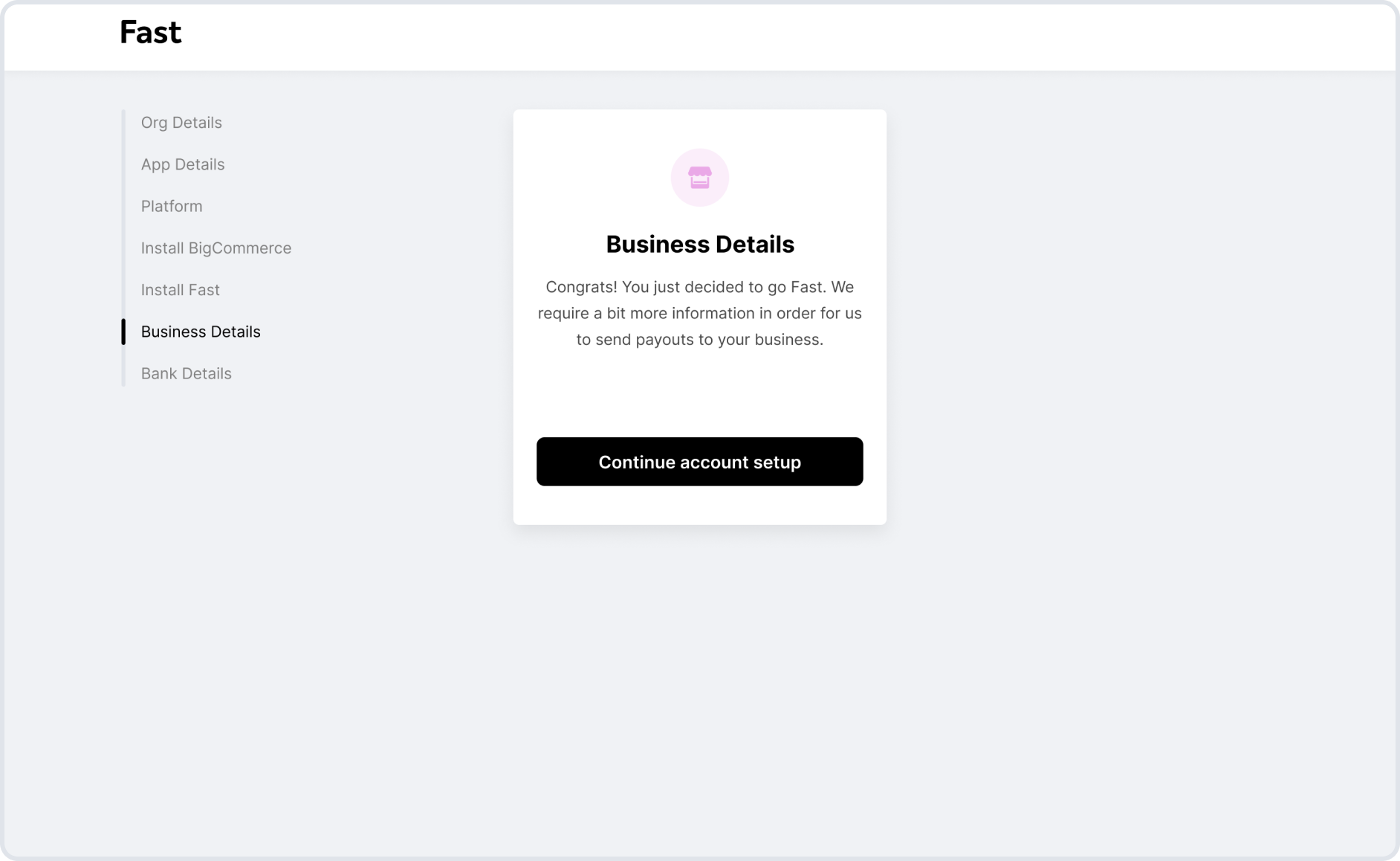This screenshot has width=1400, height=861.
Task: Click the pink storefront icon
Action: (699, 177)
